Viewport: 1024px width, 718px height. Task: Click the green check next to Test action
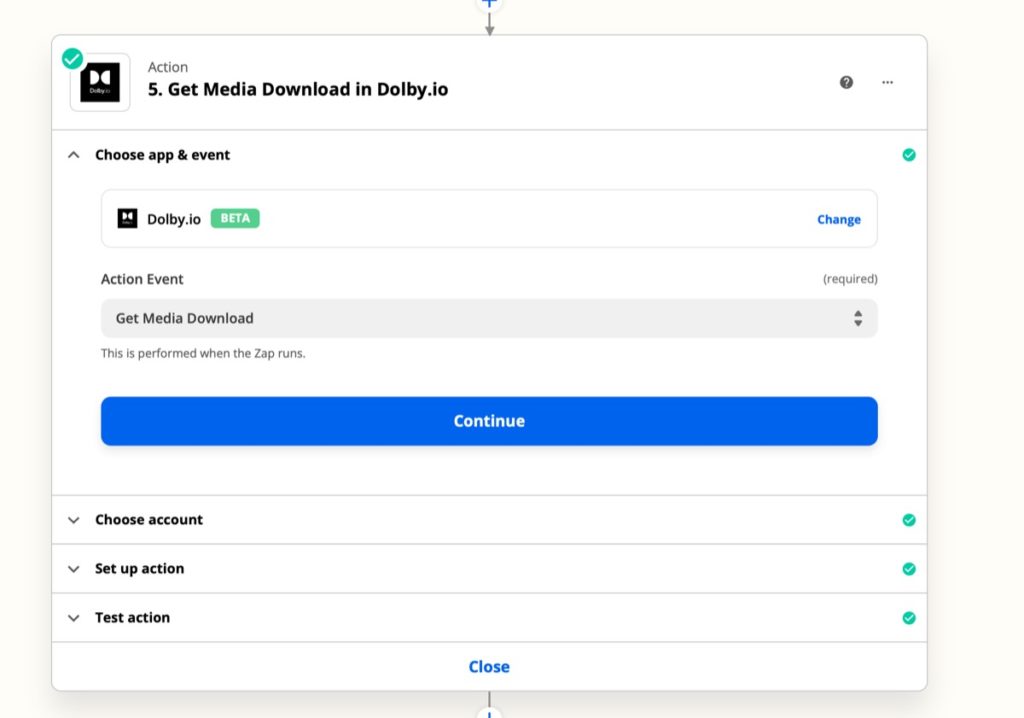[909, 618]
